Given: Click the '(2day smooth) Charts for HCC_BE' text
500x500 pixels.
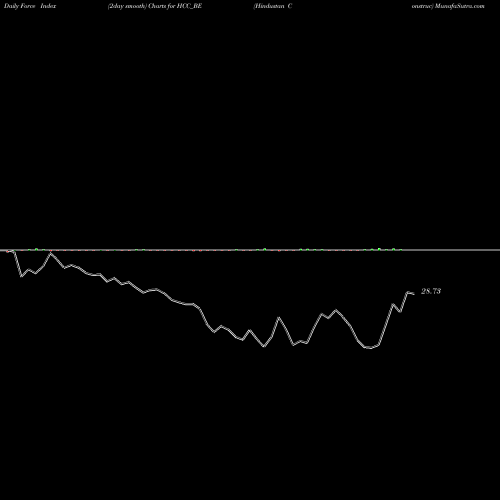Looking at the screenshot, I should pos(155,6).
